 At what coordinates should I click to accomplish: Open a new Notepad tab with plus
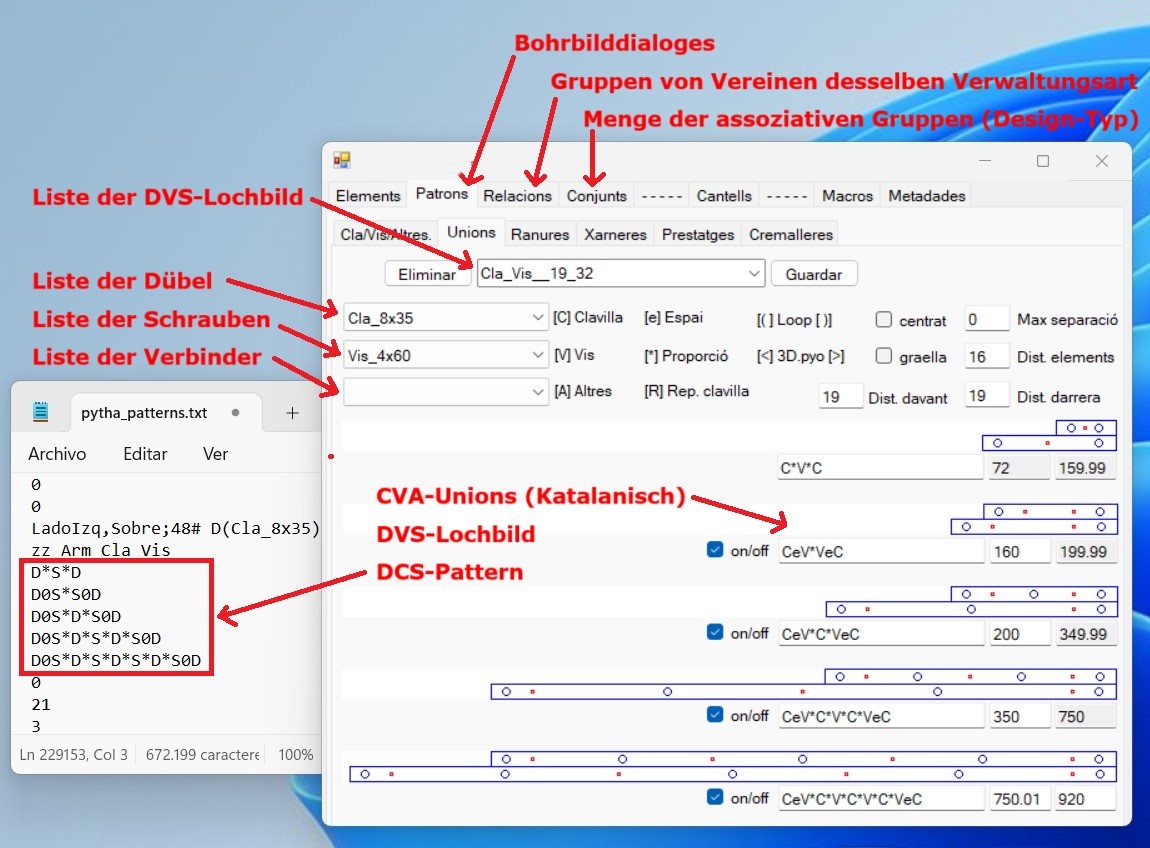pos(292,413)
